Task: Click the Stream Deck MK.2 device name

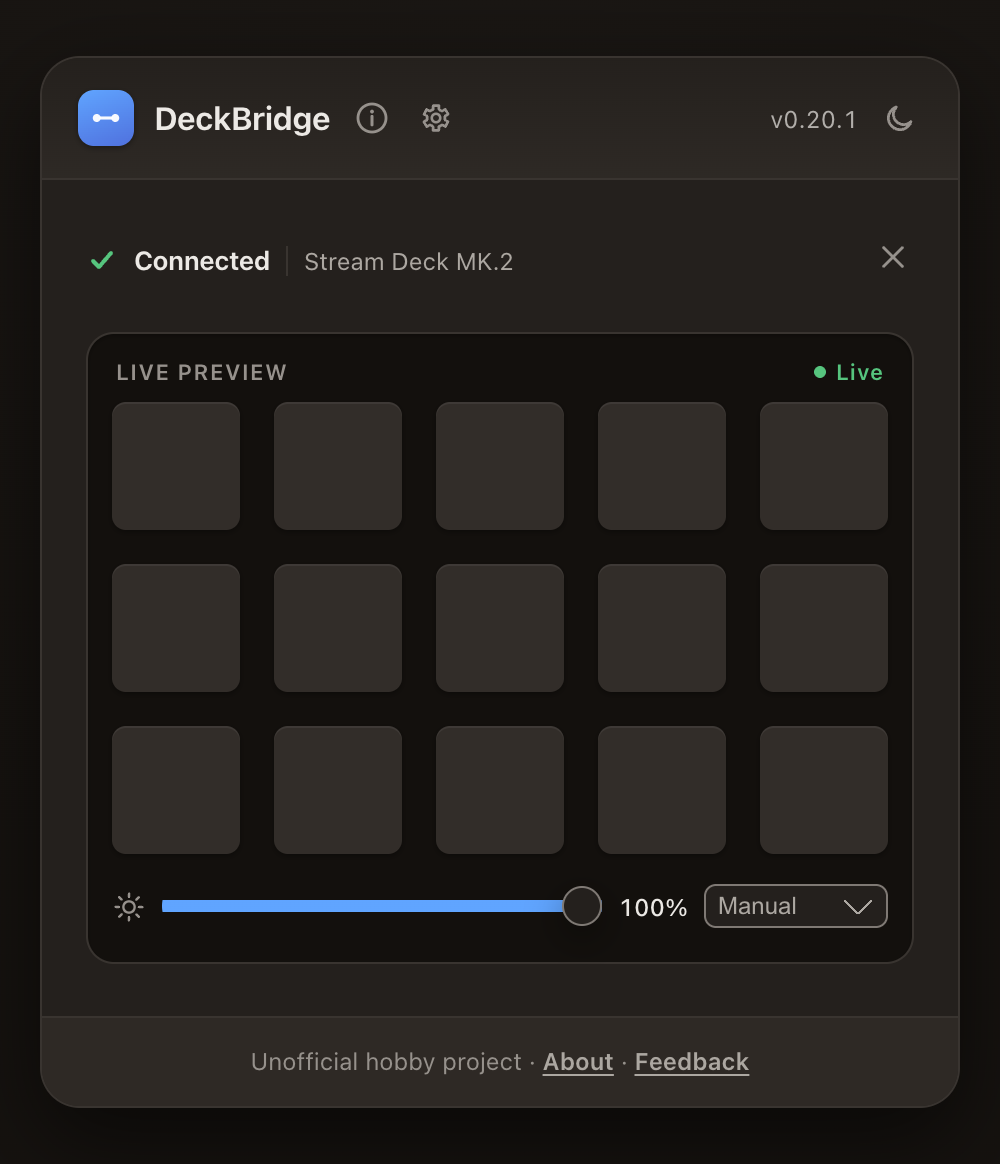Action: pyautogui.click(x=408, y=261)
